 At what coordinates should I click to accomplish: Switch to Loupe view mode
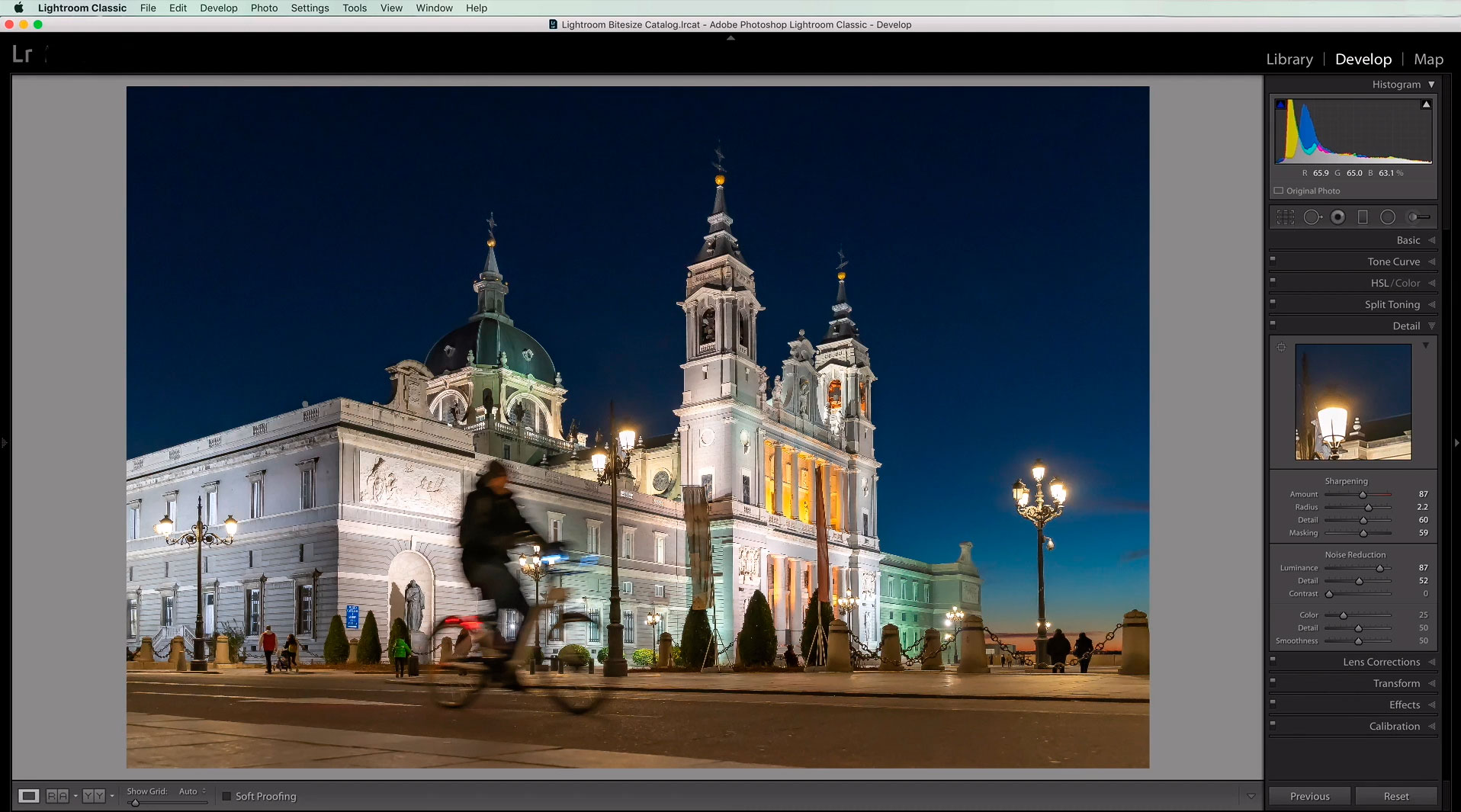pyautogui.click(x=28, y=796)
